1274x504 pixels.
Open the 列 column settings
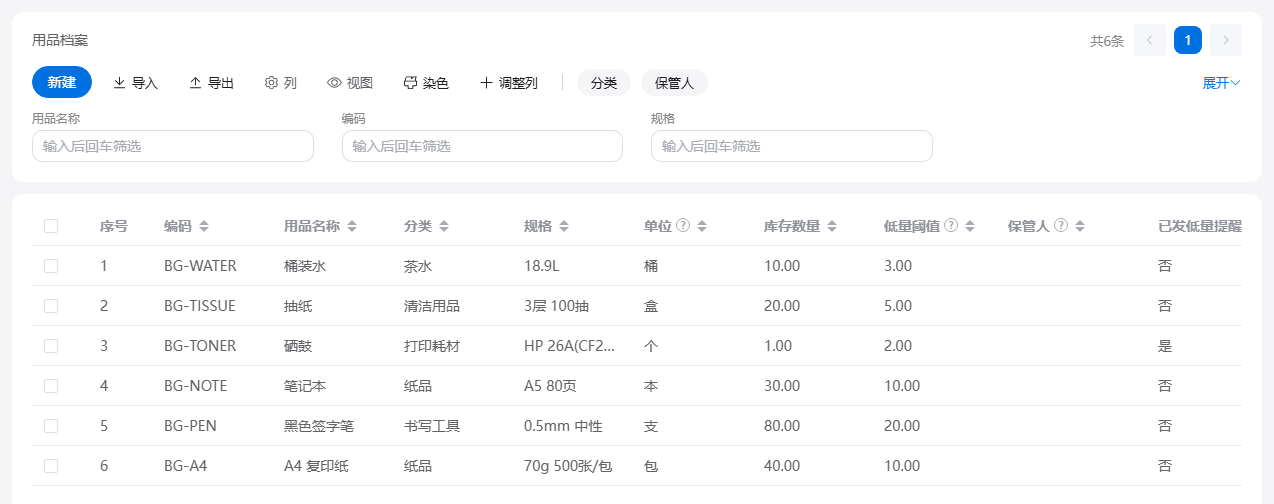[x=280, y=83]
